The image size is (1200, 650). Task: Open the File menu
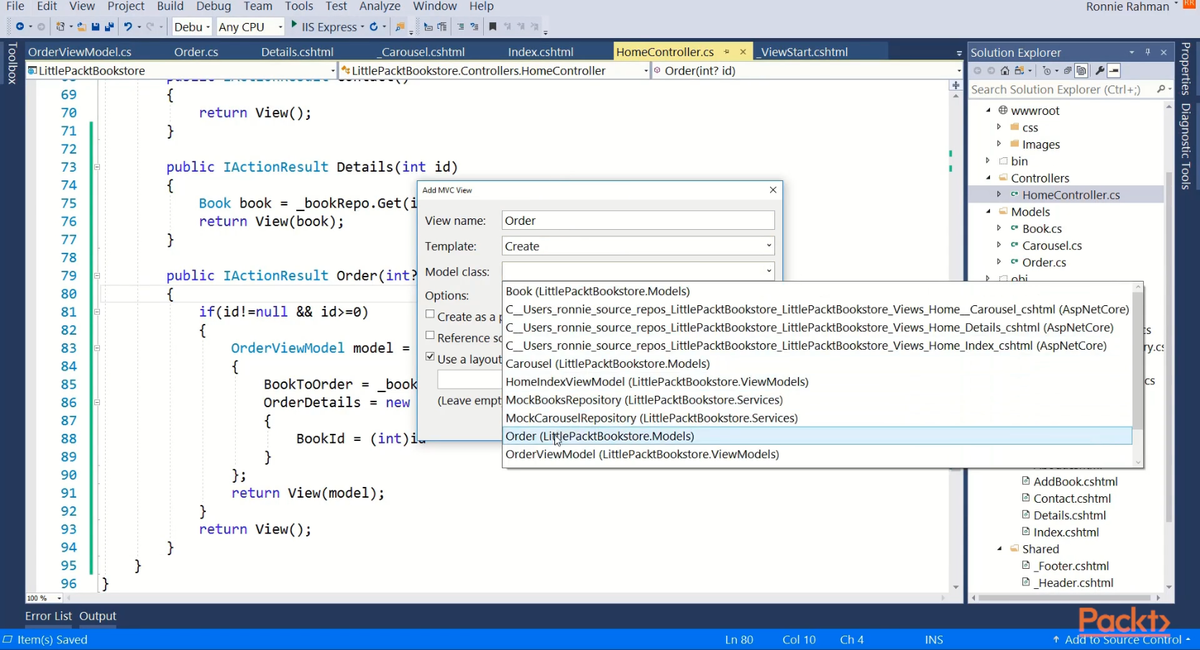coord(15,6)
